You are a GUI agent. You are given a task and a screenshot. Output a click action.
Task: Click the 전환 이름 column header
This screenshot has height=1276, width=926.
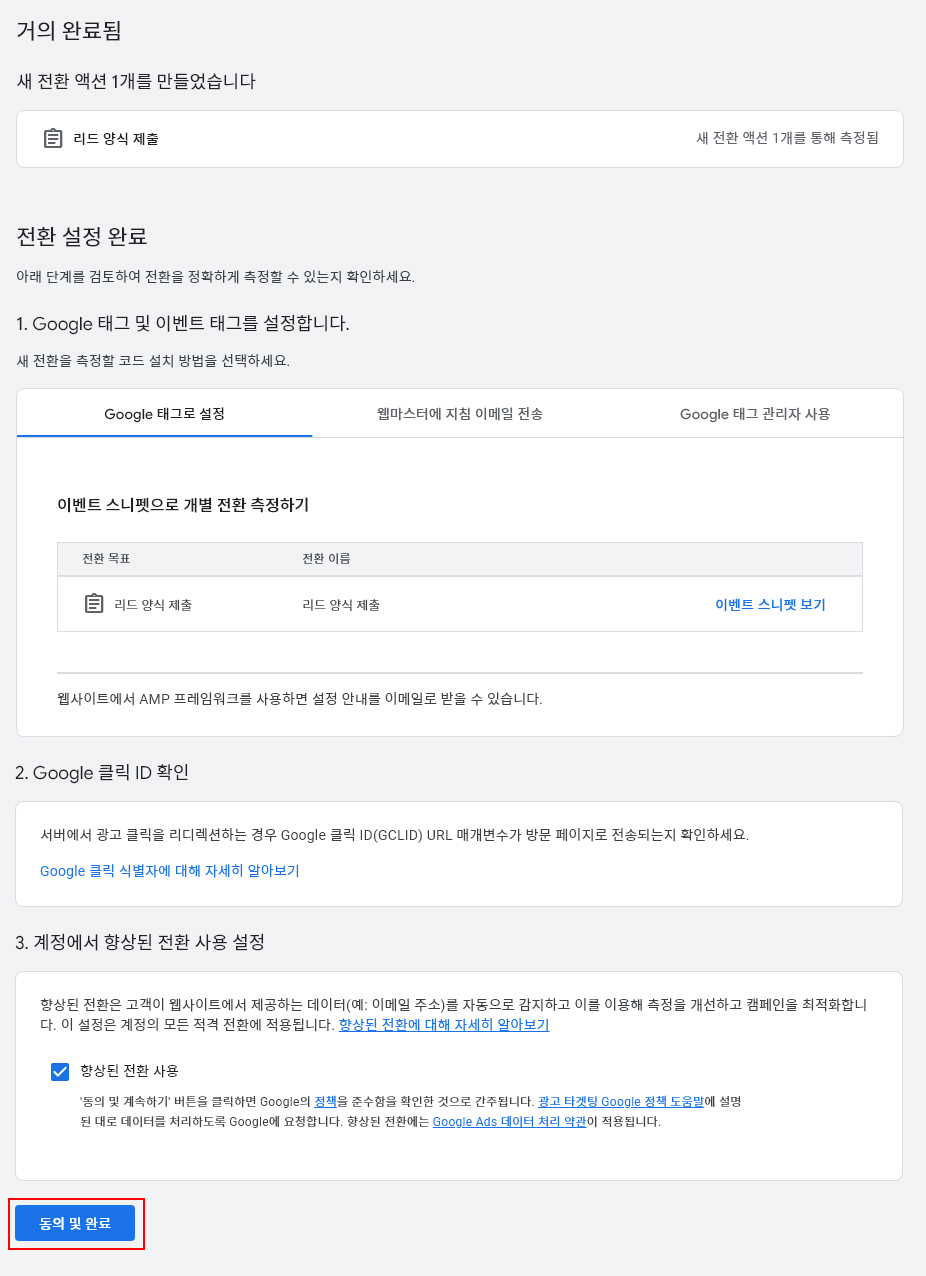pyautogui.click(x=326, y=558)
